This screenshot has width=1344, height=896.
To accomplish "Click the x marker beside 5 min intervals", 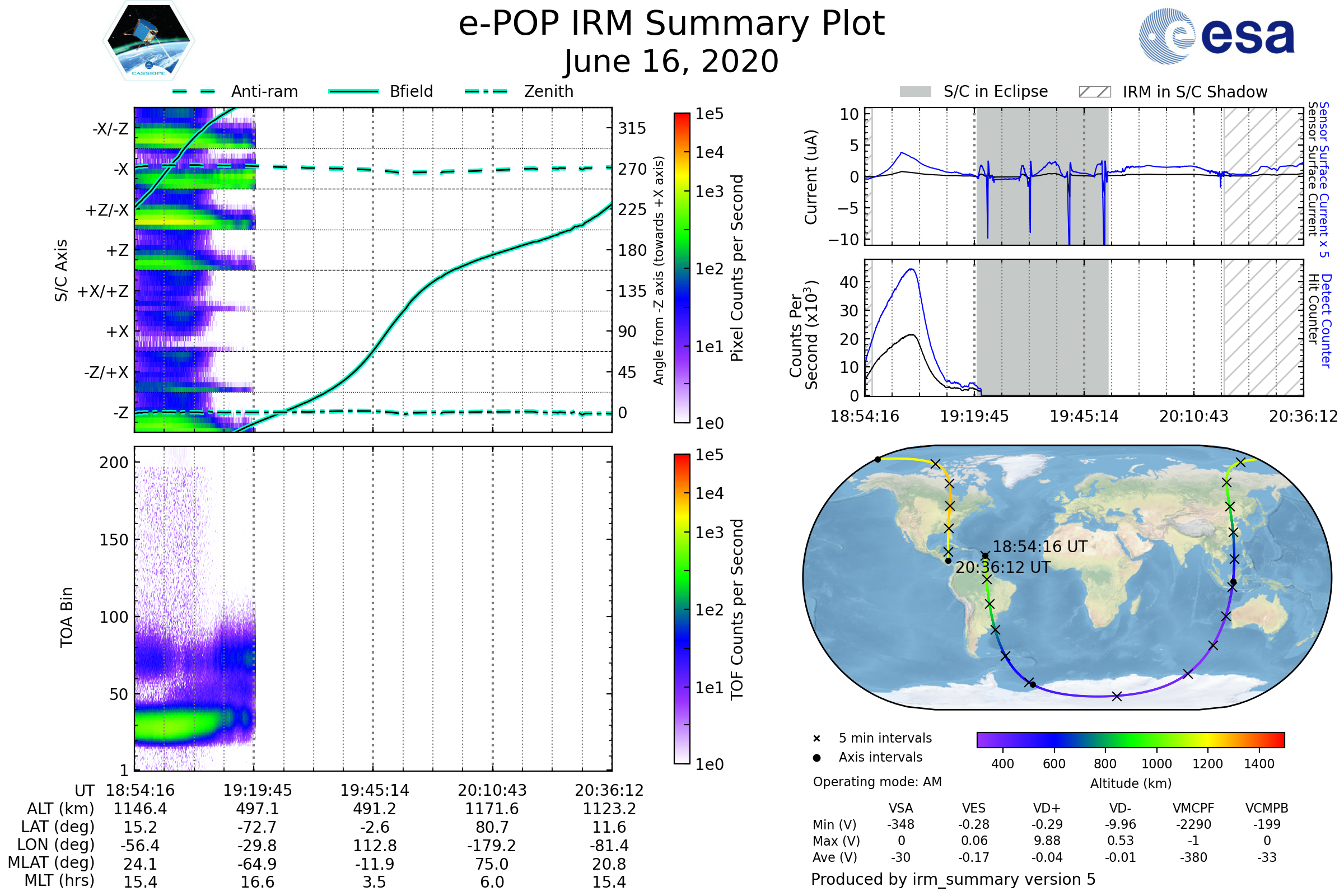I will click(x=817, y=739).
